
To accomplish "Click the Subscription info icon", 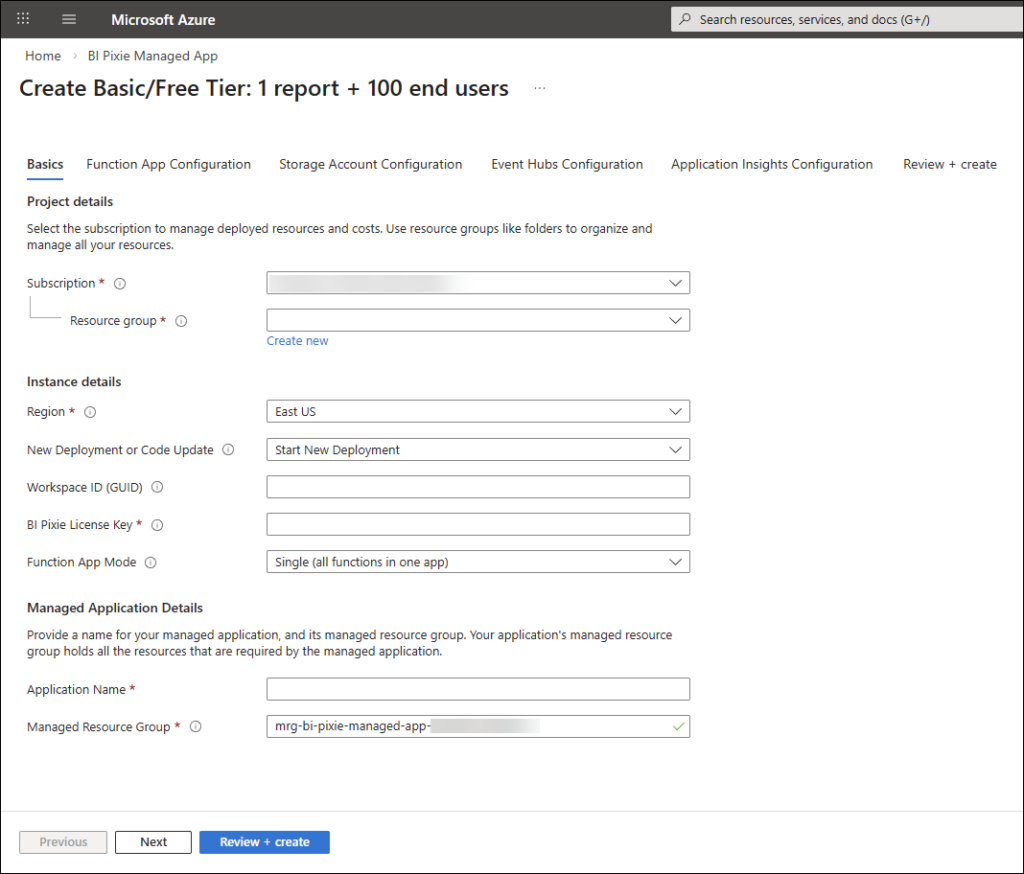I will pyautogui.click(x=120, y=284).
